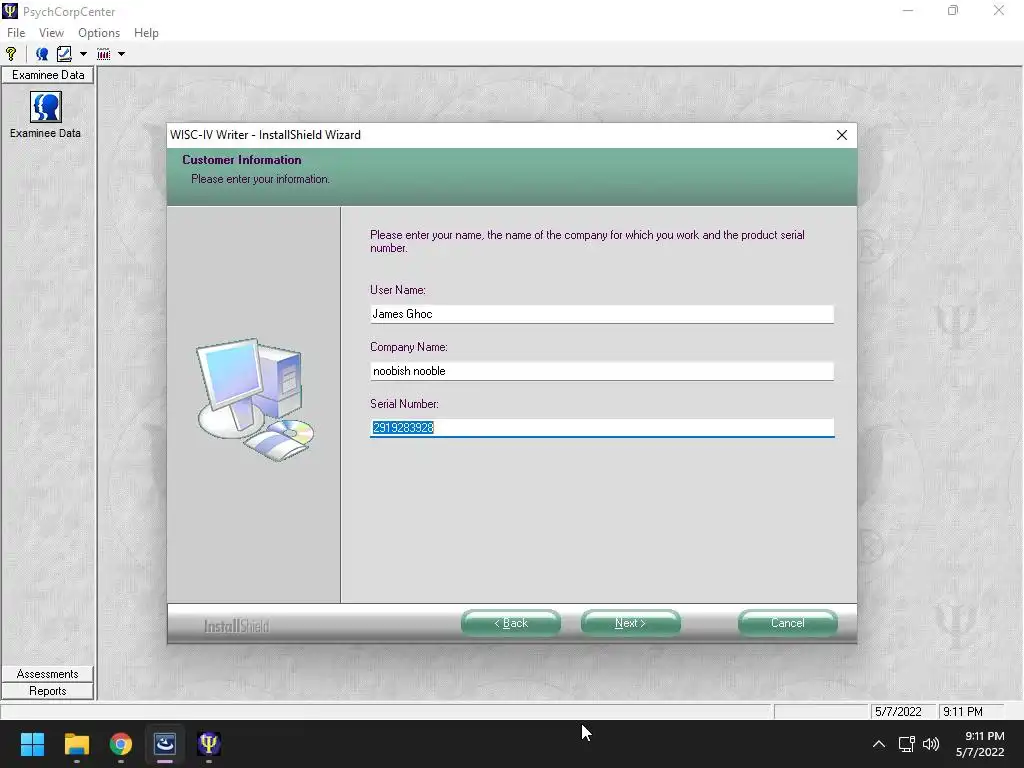Open the taskbar clock and date
This screenshot has width=1024, height=768.
(x=980, y=744)
